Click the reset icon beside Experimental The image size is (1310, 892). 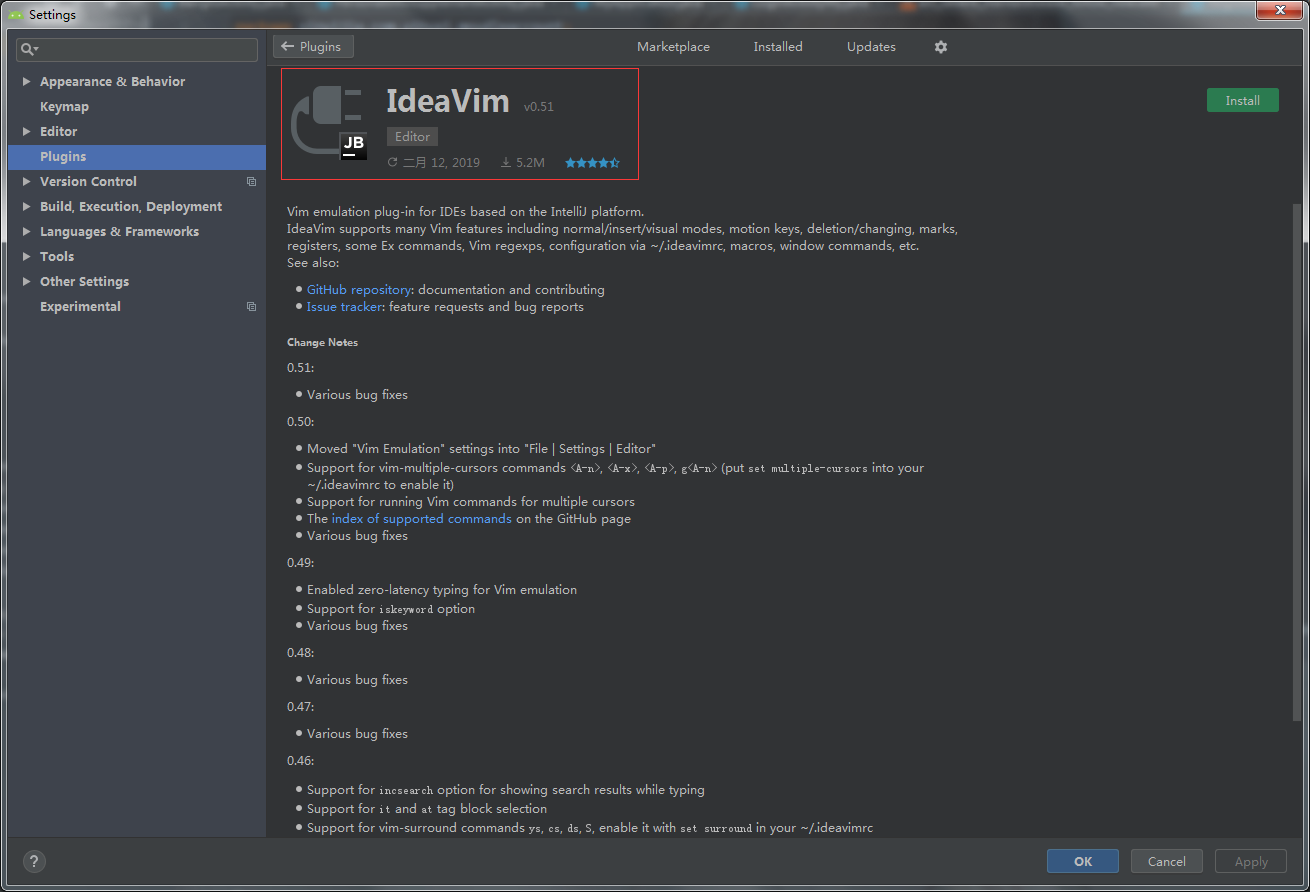click(251, 306)
